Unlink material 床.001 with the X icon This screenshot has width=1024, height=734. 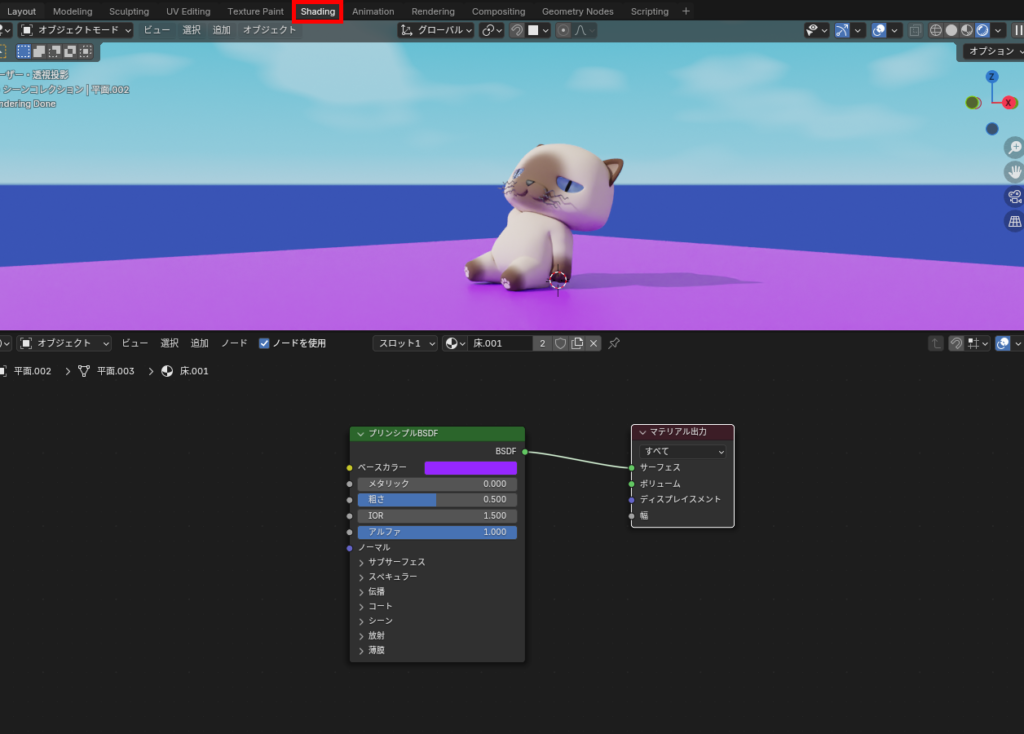pos(593,343)
